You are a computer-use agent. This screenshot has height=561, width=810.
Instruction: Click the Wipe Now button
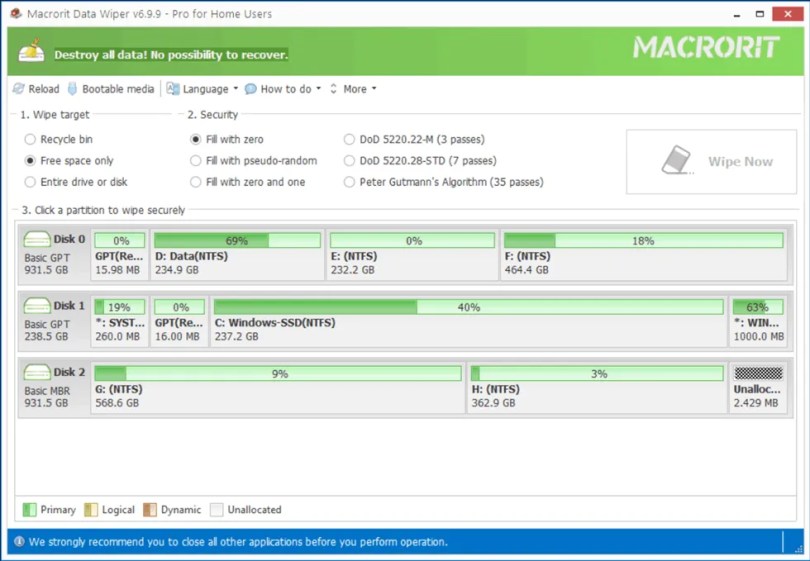point(711,162)
